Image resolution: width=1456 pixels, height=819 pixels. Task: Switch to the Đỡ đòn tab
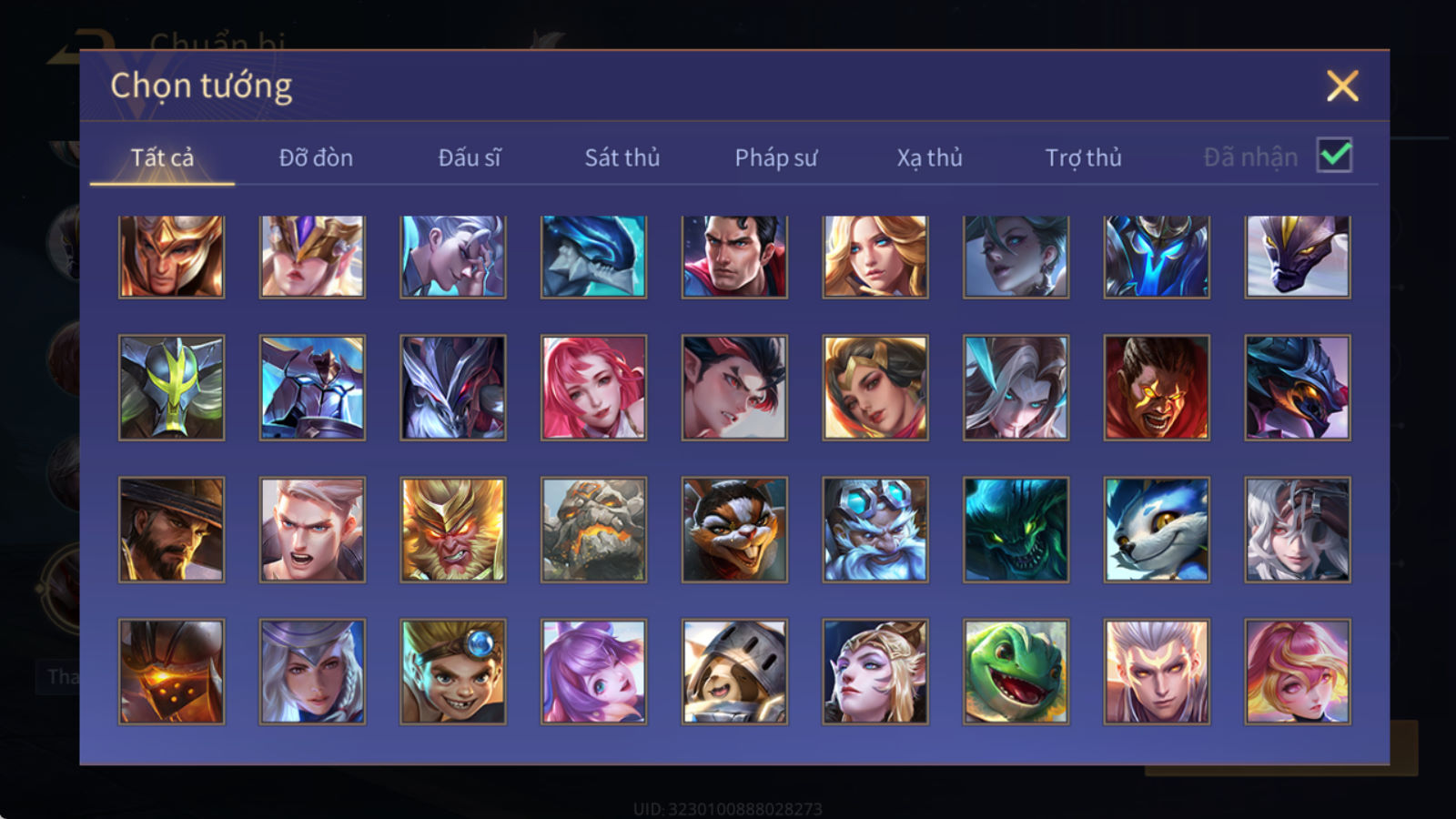tap(316, 157)
